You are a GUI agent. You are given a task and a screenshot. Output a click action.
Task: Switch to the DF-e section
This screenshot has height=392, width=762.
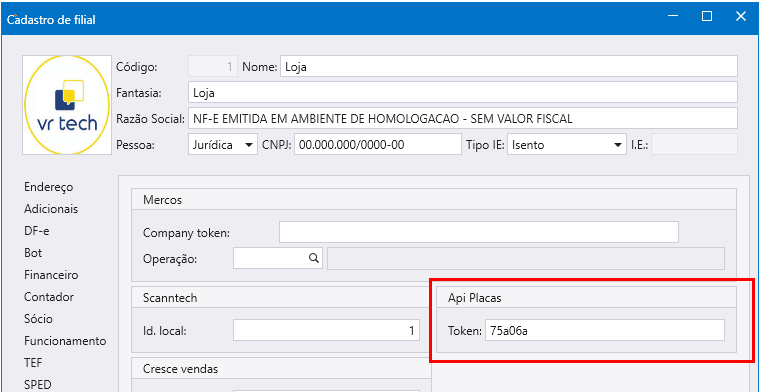click(36, 231)
